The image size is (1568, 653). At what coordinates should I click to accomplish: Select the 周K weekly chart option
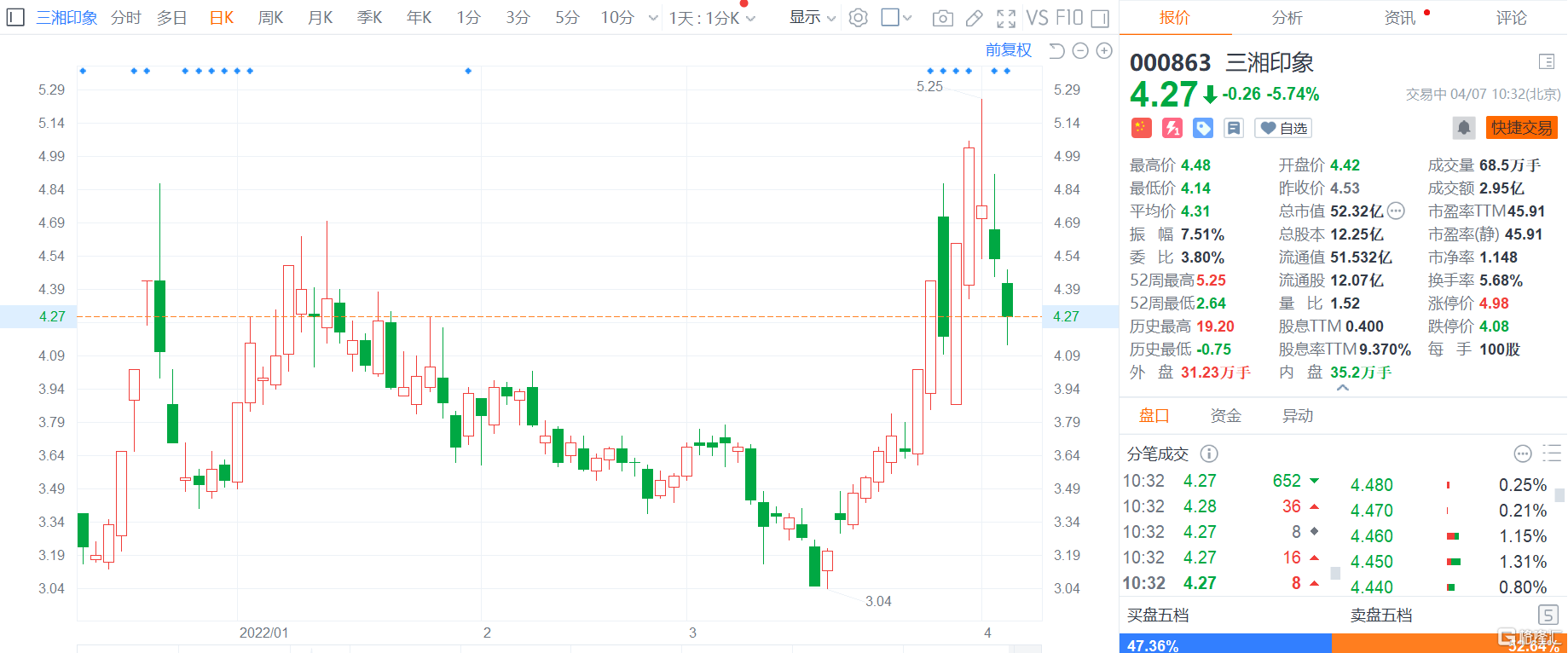click(x=270, y=18)
